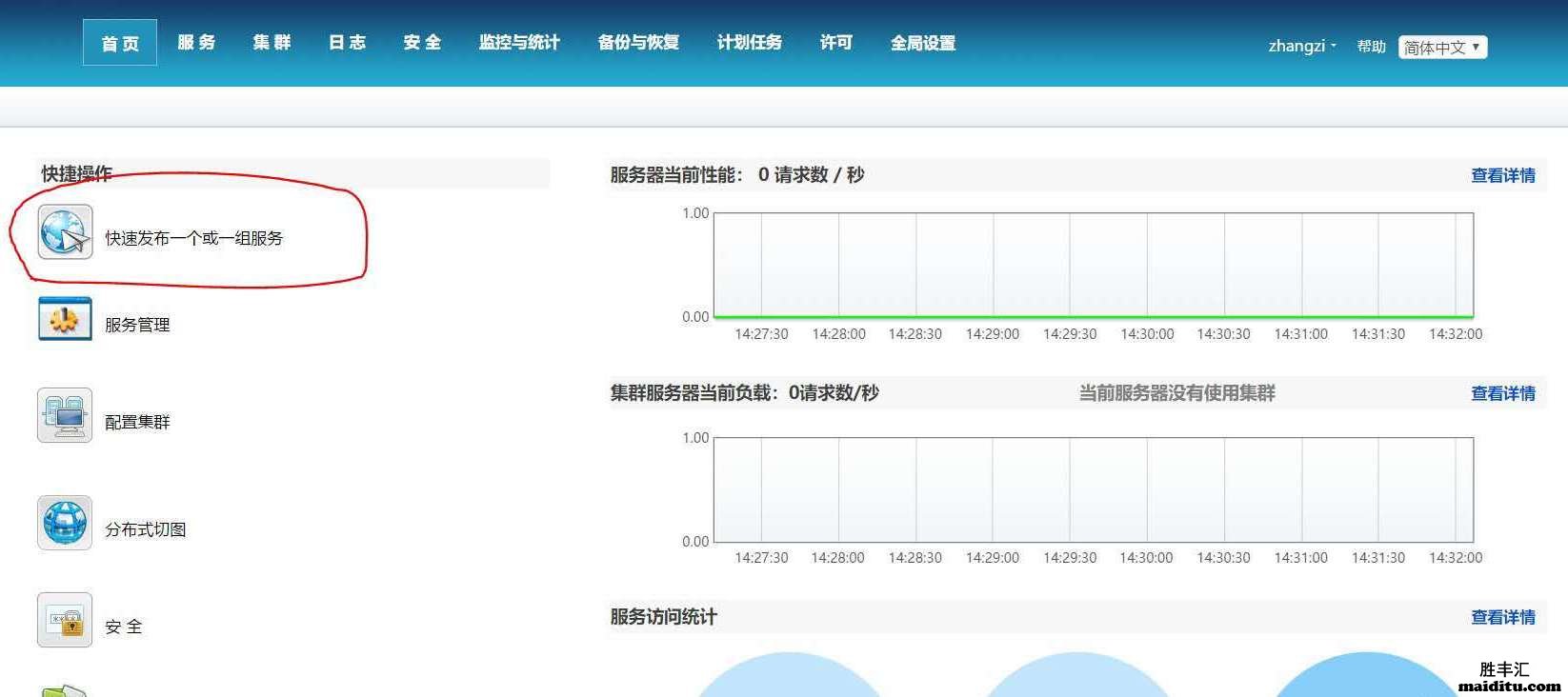Expand the zhangzi user dropdown
Viewport: 1568px width, 697px height.
(1302, 46)
